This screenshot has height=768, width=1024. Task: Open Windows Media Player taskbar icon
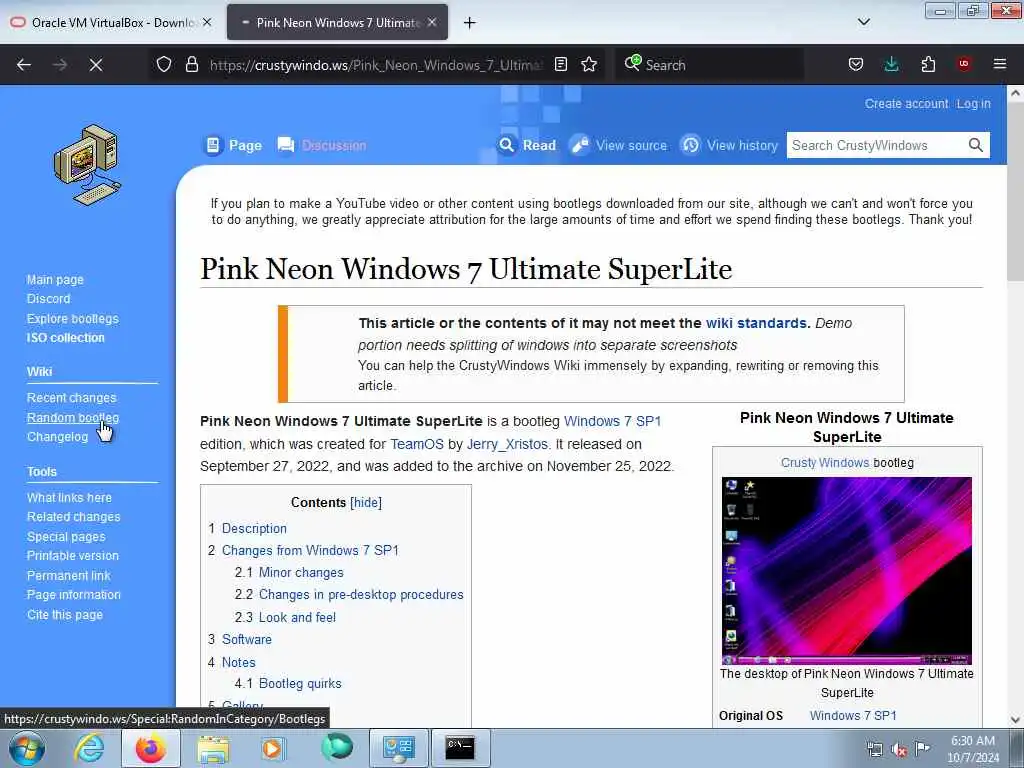pos(272,748)
